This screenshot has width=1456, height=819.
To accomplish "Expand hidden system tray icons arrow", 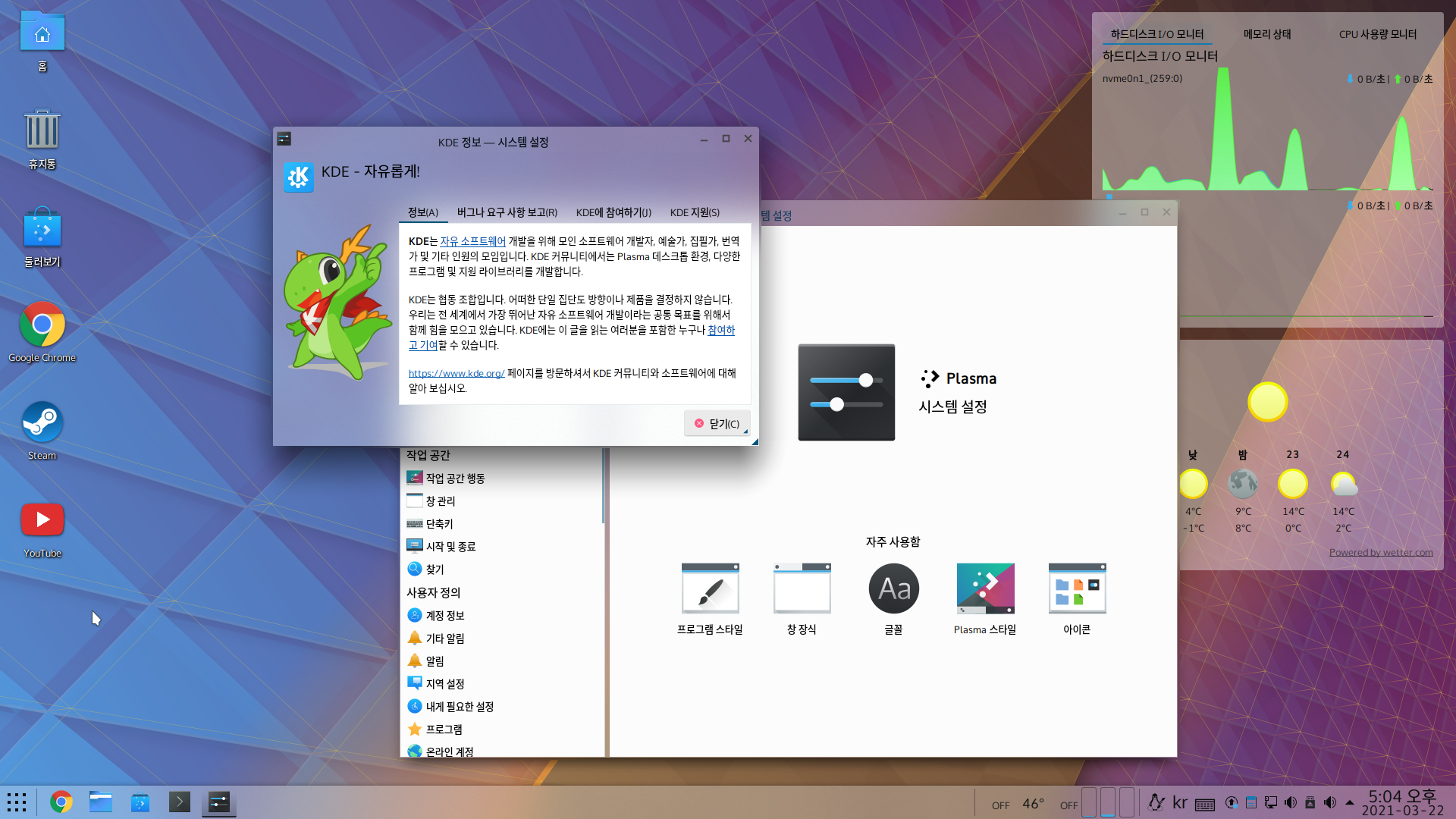I will pyautogui.click(x=1350, y=802).
